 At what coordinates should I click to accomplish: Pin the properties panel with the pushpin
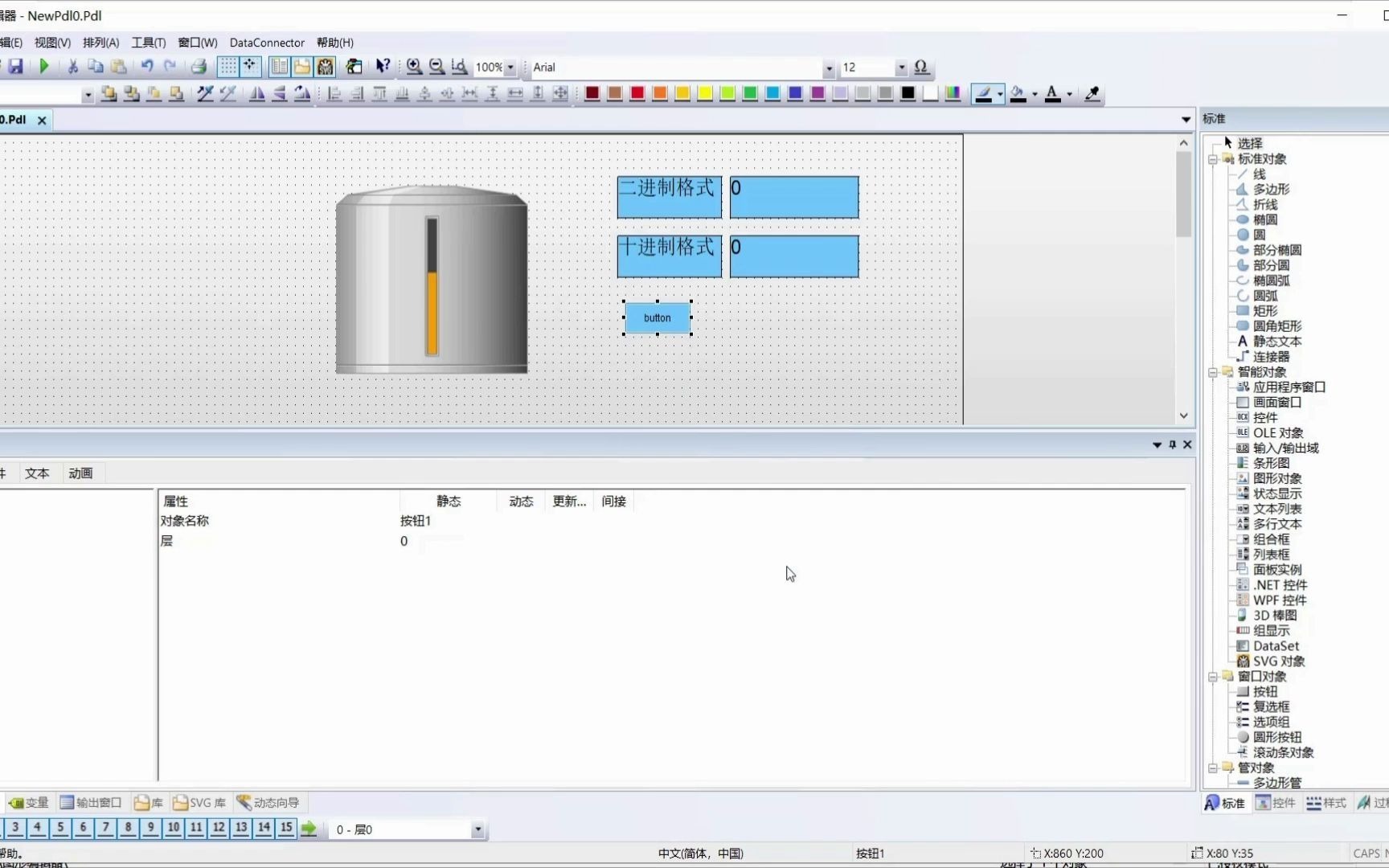[1172, 444]
